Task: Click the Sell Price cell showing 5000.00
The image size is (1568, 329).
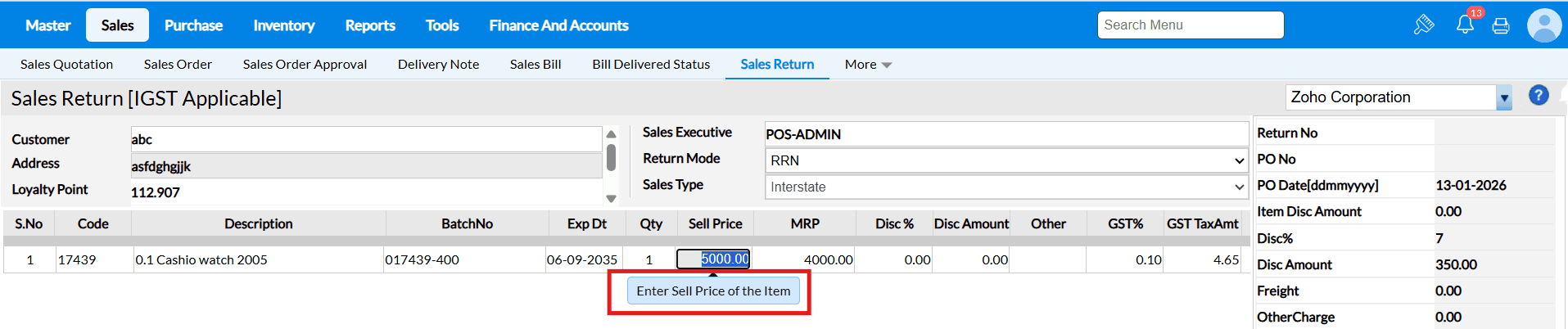Action: (713, 259)
